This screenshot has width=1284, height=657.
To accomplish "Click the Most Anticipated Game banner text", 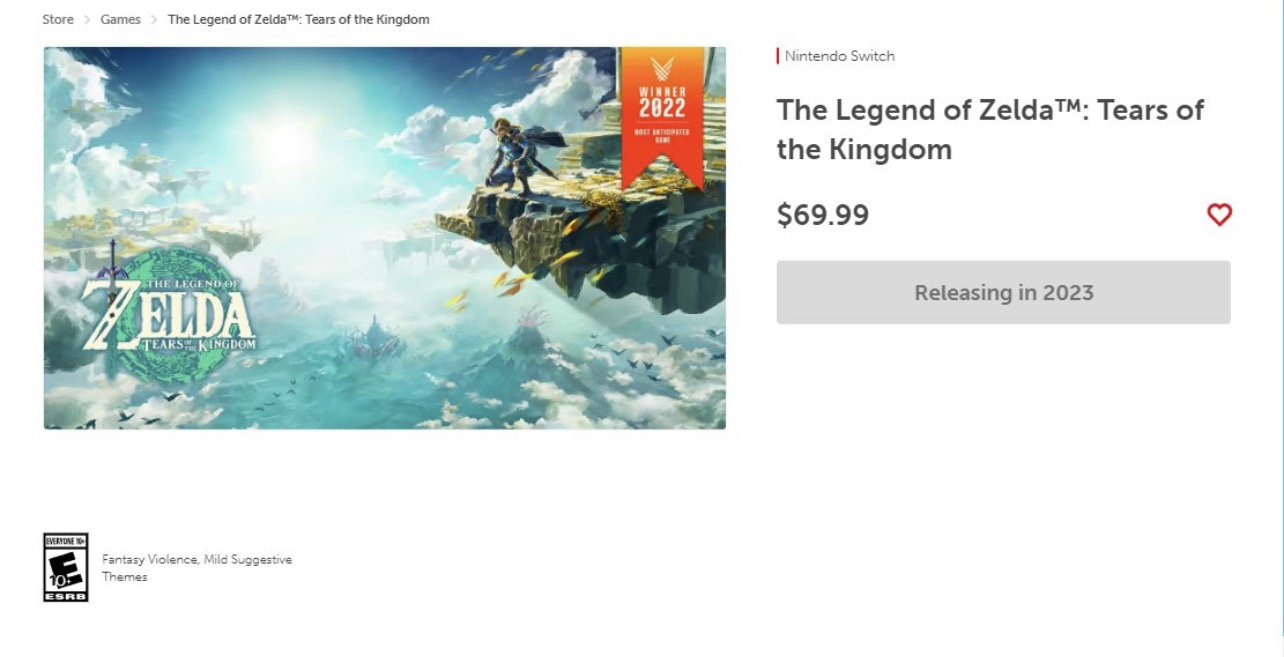I will pyautogui.click(x=662, y=134).
